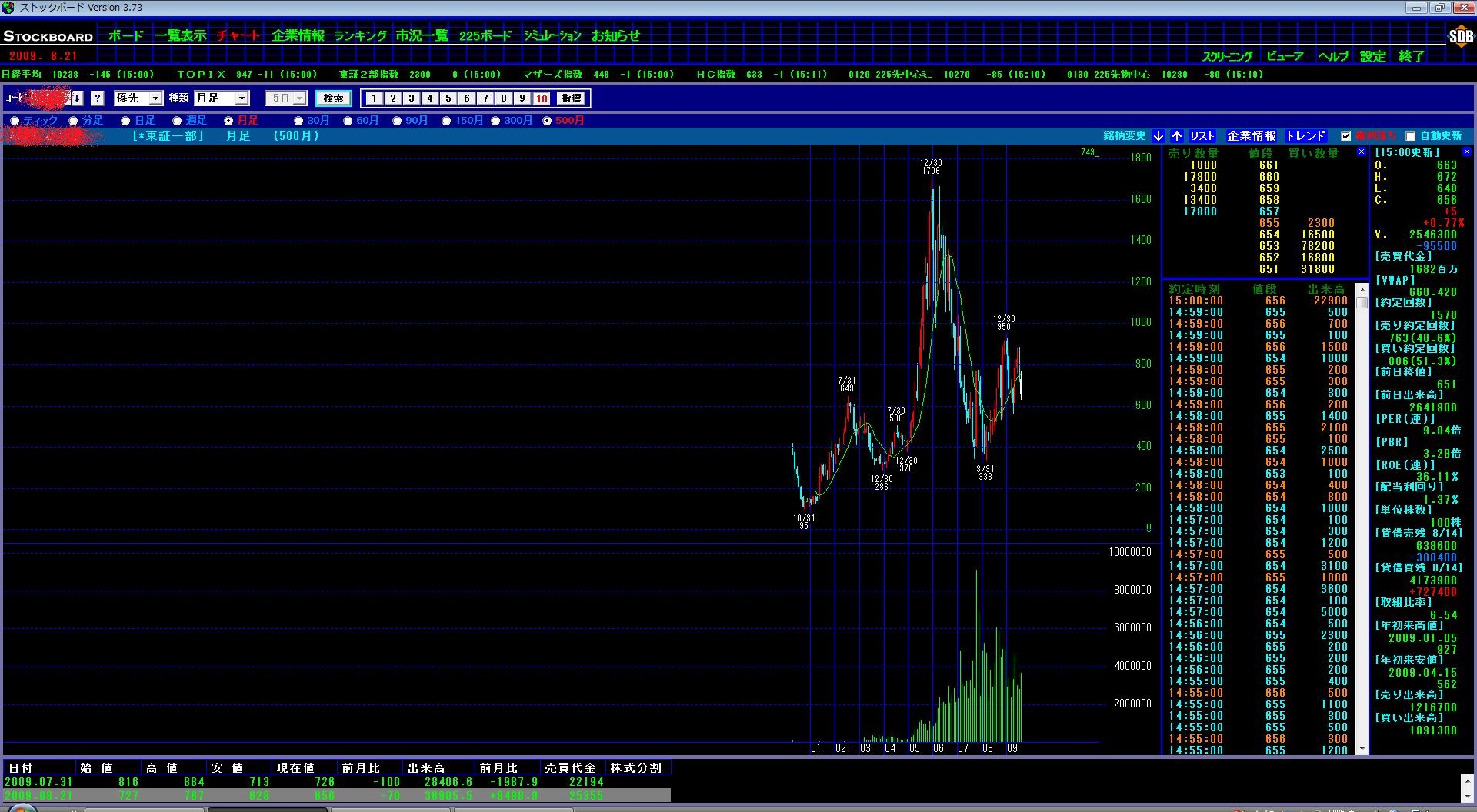1477x812 pixels.
Task: Close the 15:00更新 info panel
Action: [1466, 152]
